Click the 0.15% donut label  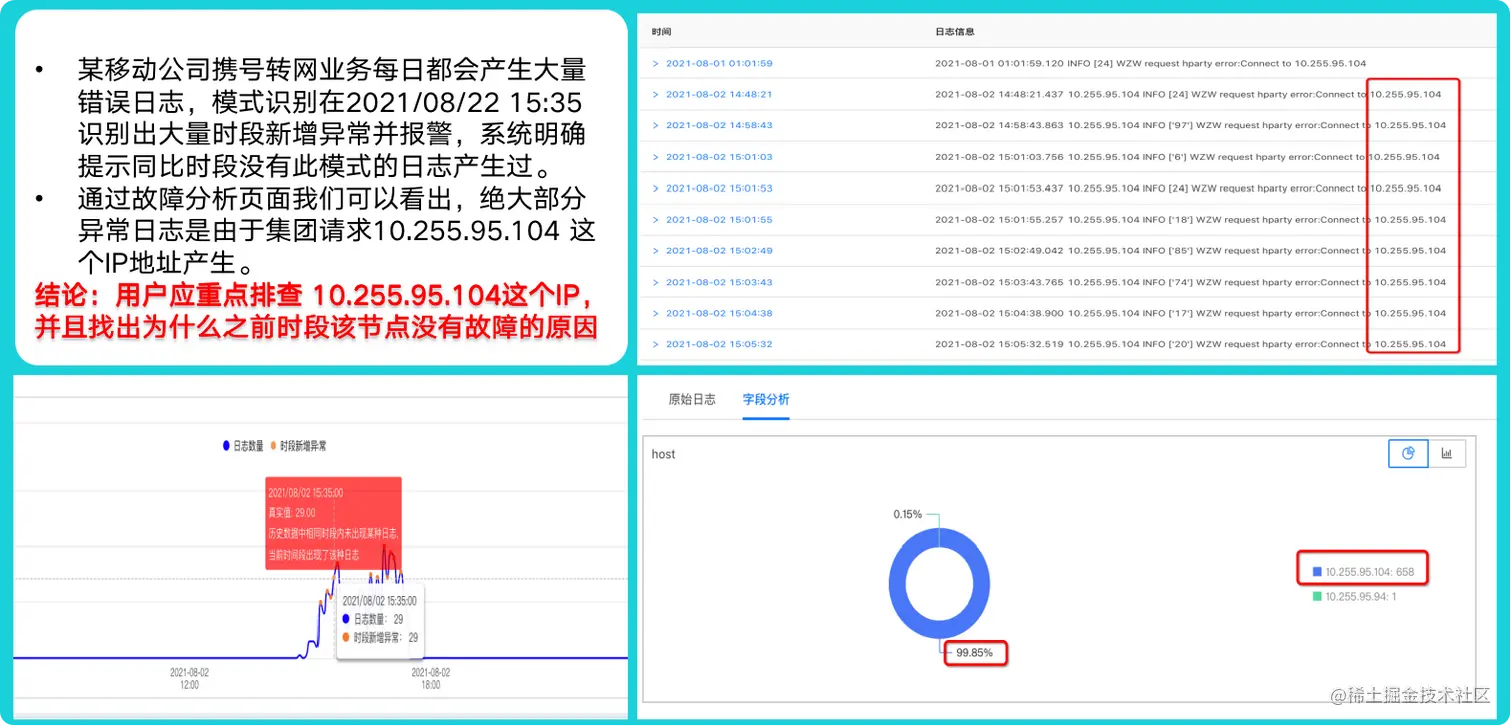(x=908, y=514)
